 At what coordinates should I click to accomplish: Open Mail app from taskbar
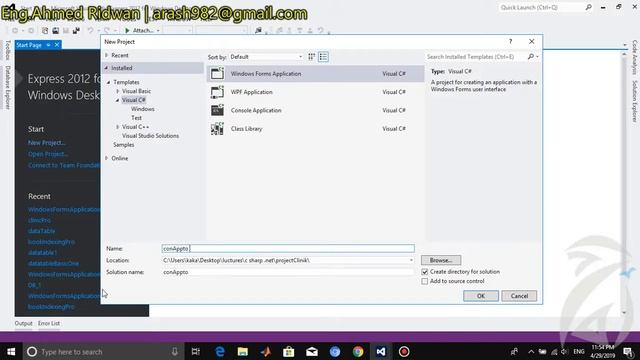(312, 351)
